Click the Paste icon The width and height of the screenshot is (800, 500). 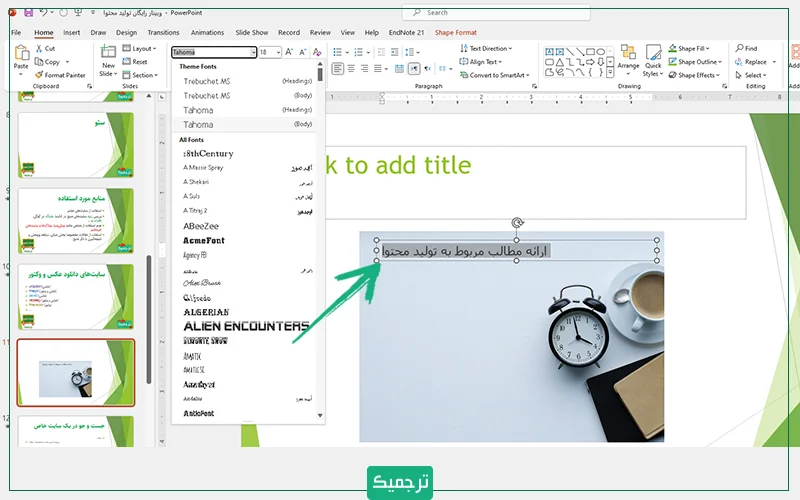(21, 53)
